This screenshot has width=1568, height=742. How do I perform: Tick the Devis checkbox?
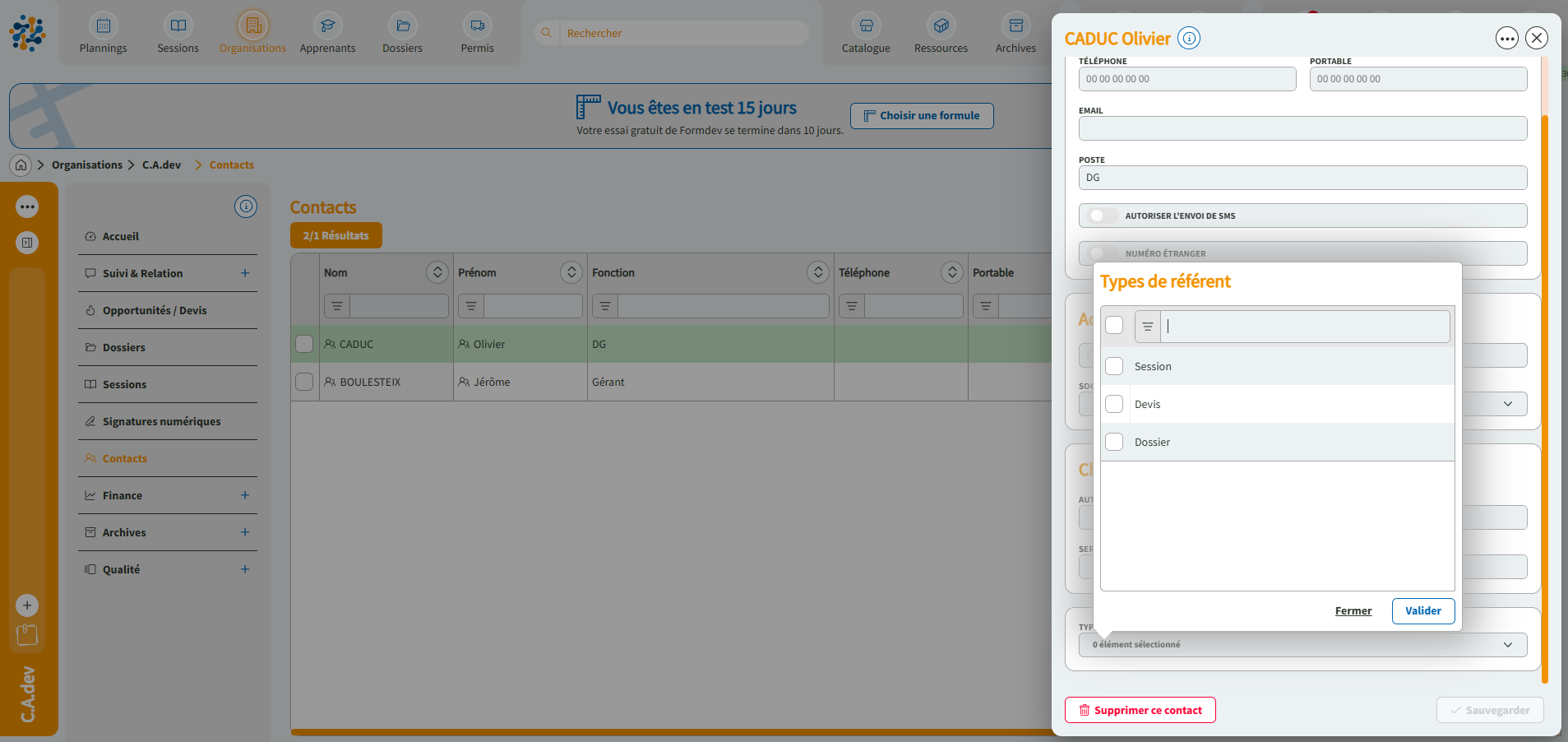tap(1114, 404)
